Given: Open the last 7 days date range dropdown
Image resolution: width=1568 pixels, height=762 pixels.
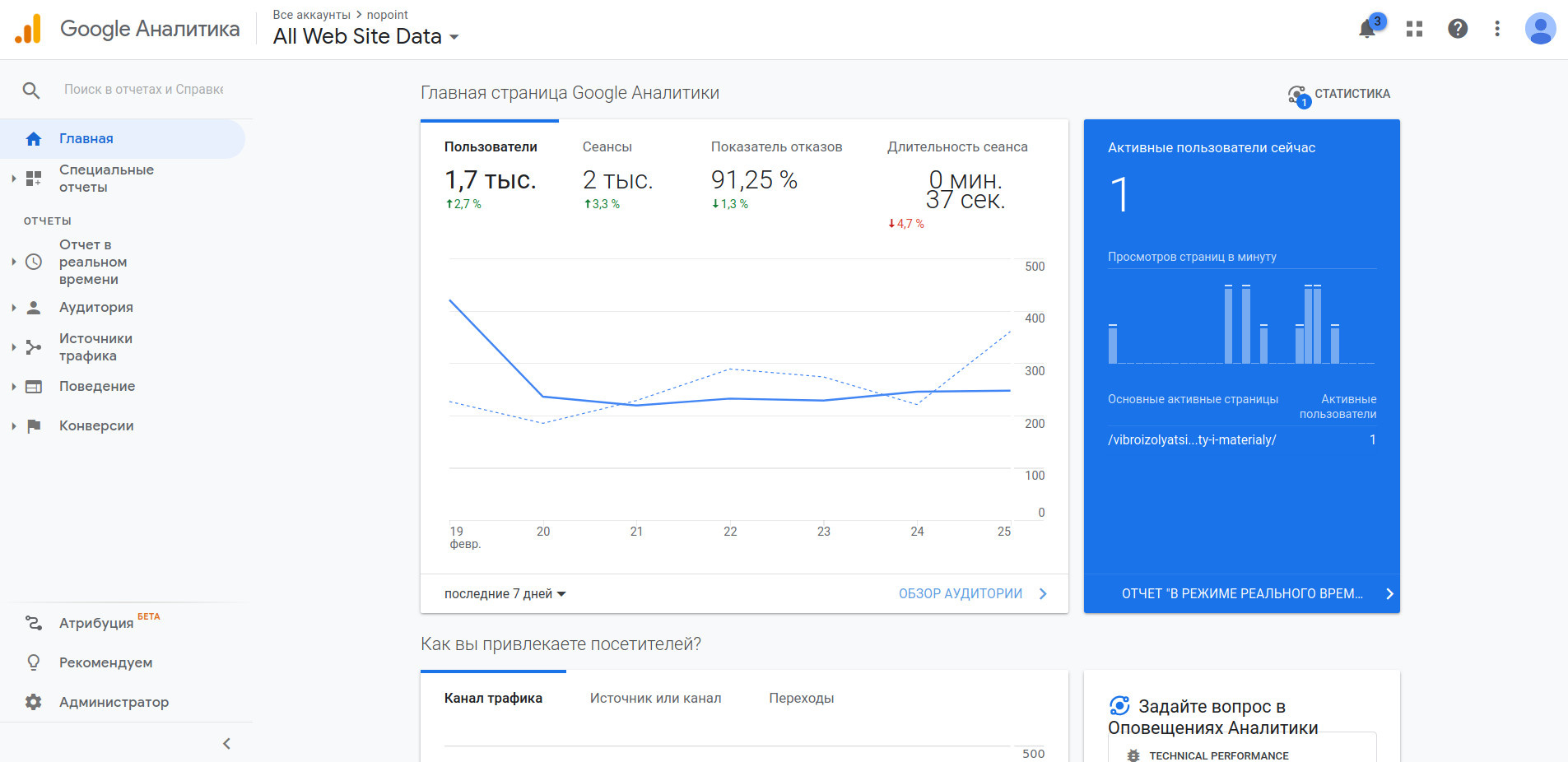Looking at the screenshot, I should click(505, 594).
